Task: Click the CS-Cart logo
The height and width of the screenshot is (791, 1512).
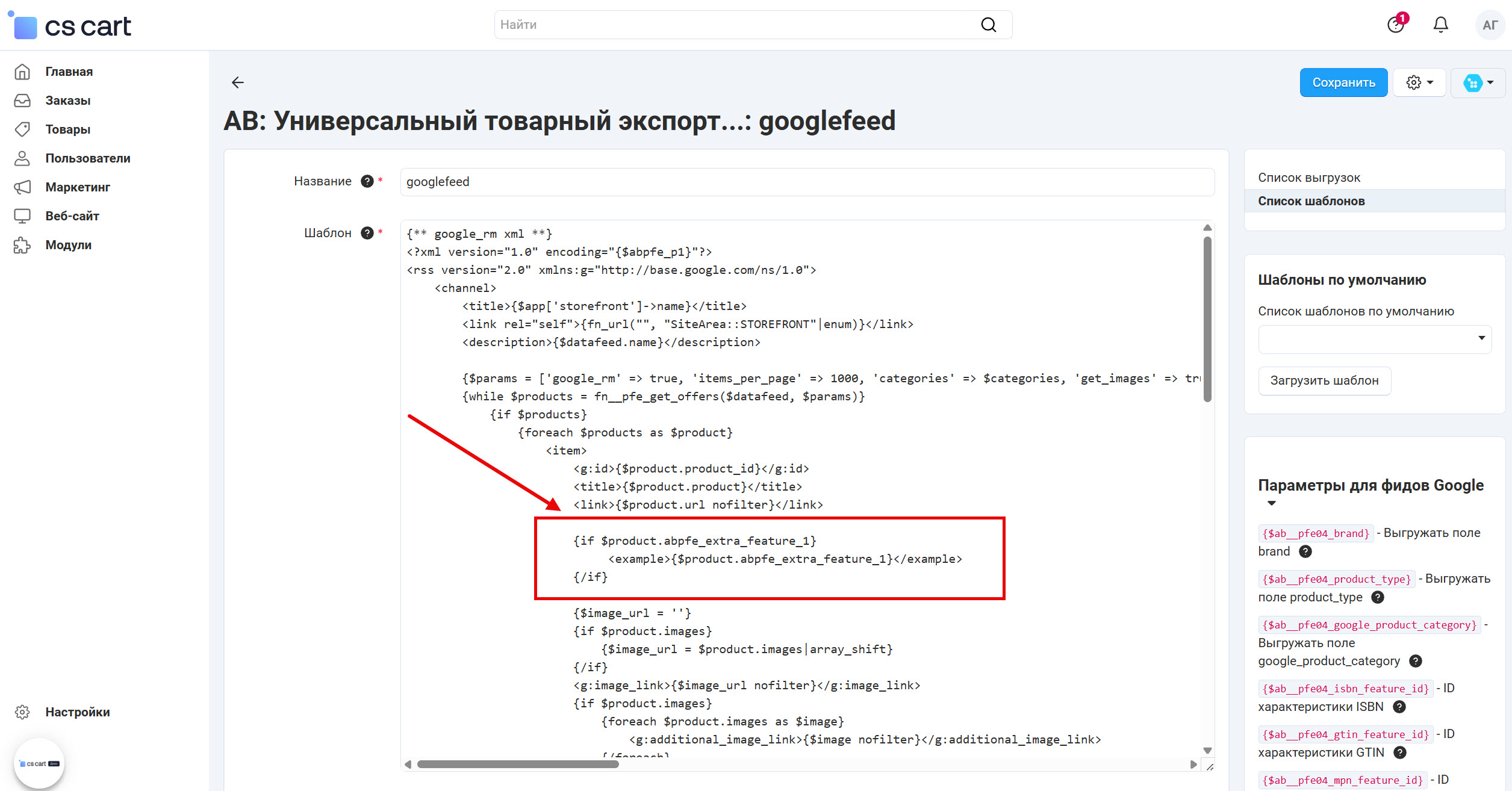Action: click(x=70, y=25)
